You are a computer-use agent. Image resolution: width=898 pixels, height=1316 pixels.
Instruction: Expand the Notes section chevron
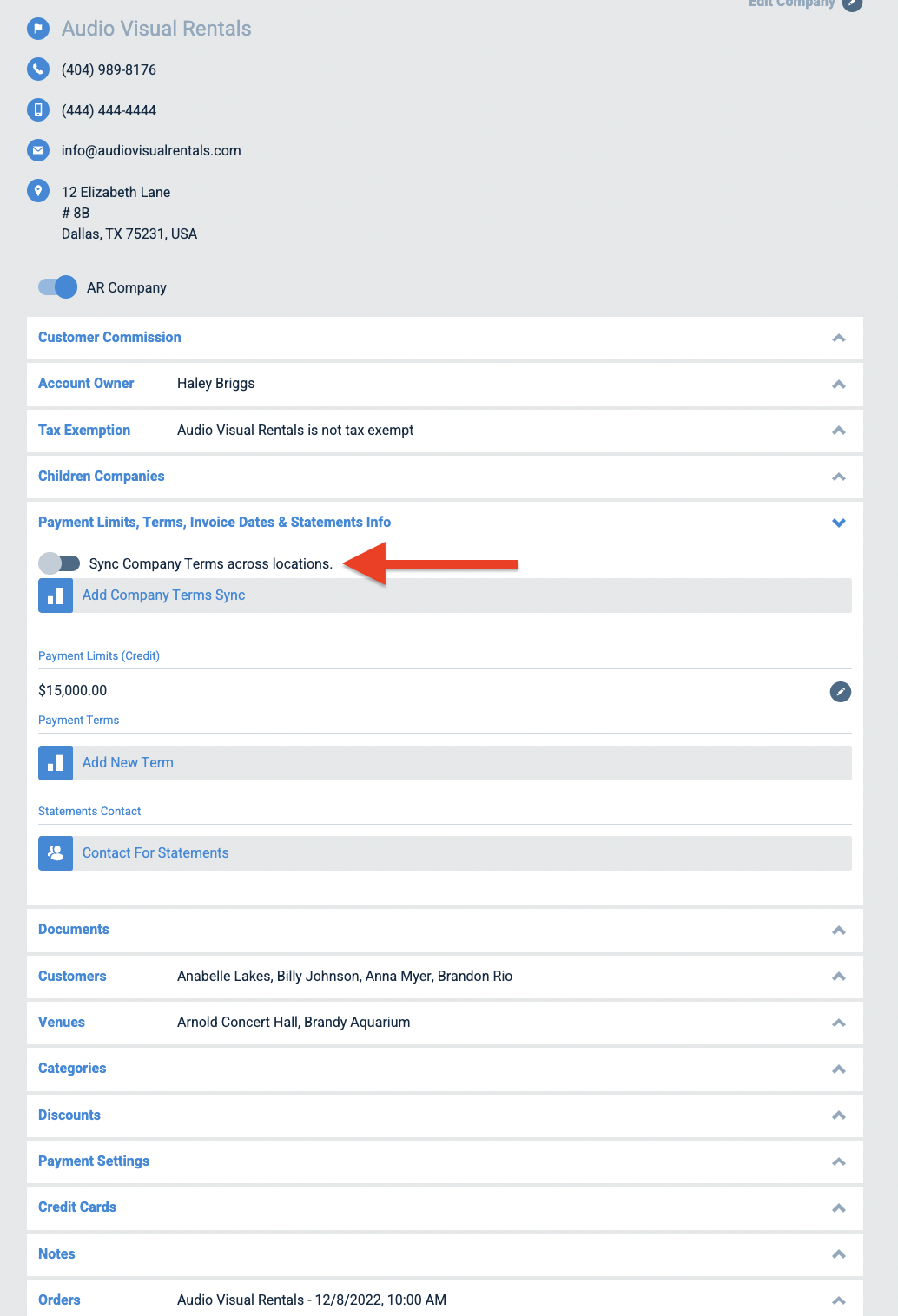tap(839, 1254)
